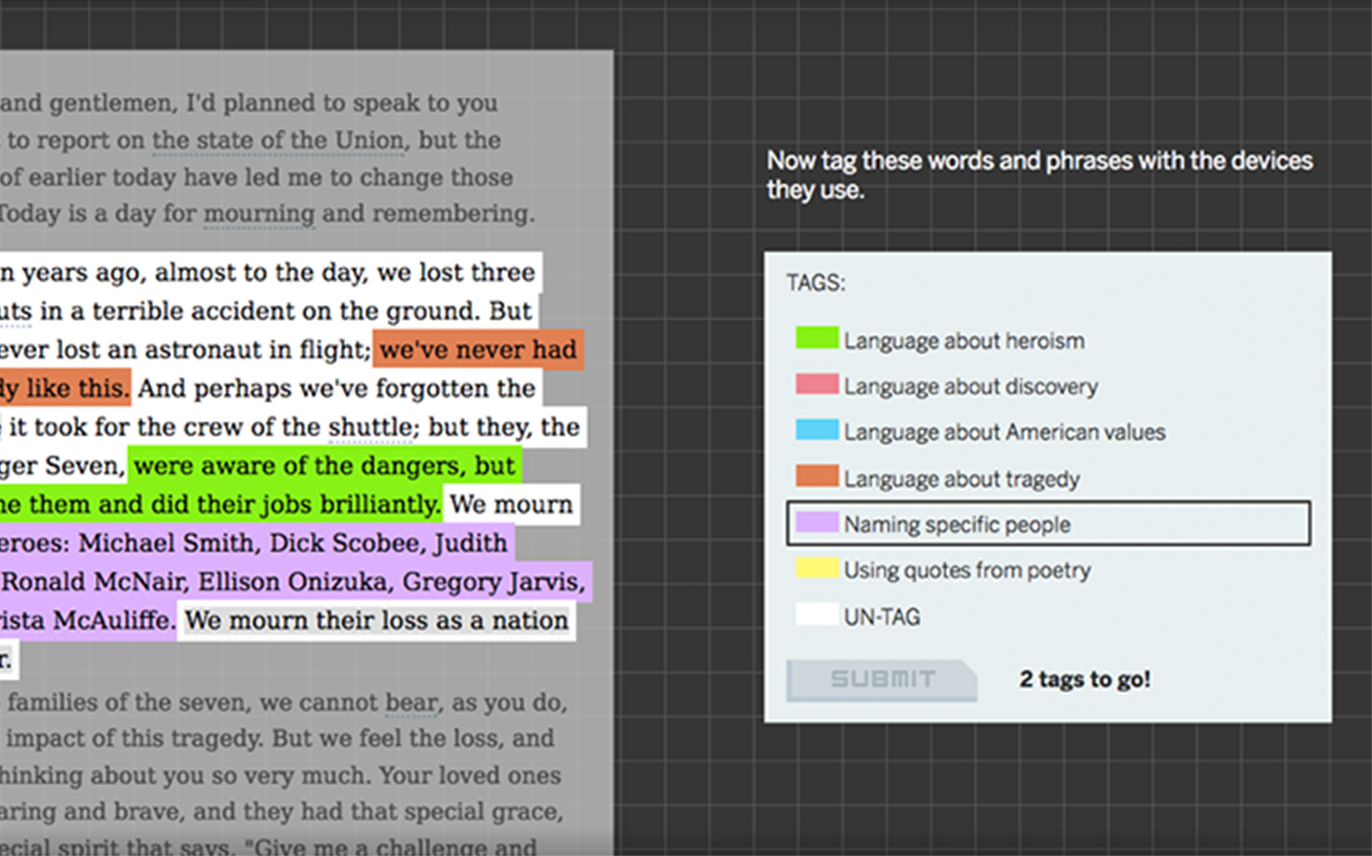This screenshot has height=856, width=1372.
Task: Click the green heroism color swatch
Action: point(816,338)
